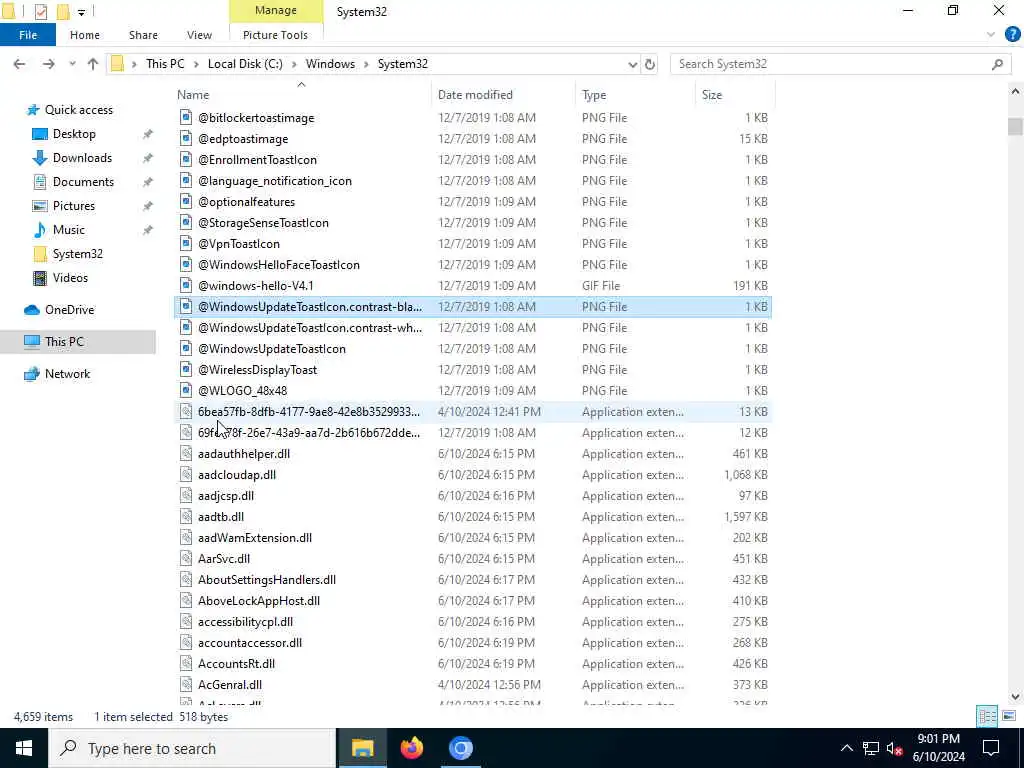The width and height of the screenshot is (1024, 768).
Task: Select OneDrive in the navigation pane
Action: [69, 310]
